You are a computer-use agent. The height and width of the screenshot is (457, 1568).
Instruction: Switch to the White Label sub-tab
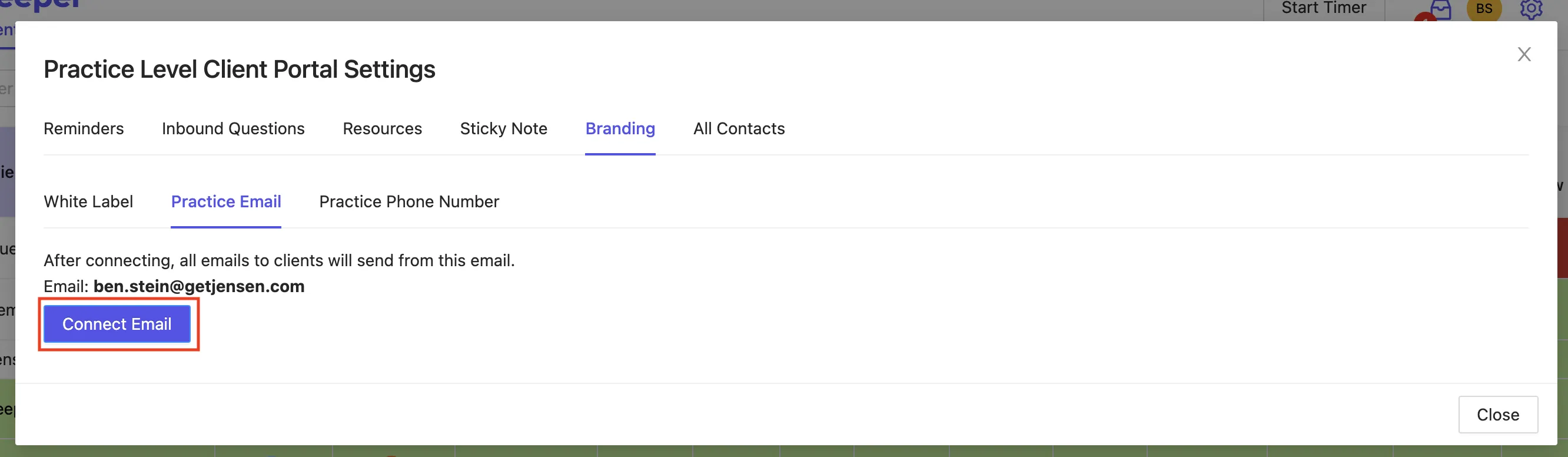[x=88, y=201]
